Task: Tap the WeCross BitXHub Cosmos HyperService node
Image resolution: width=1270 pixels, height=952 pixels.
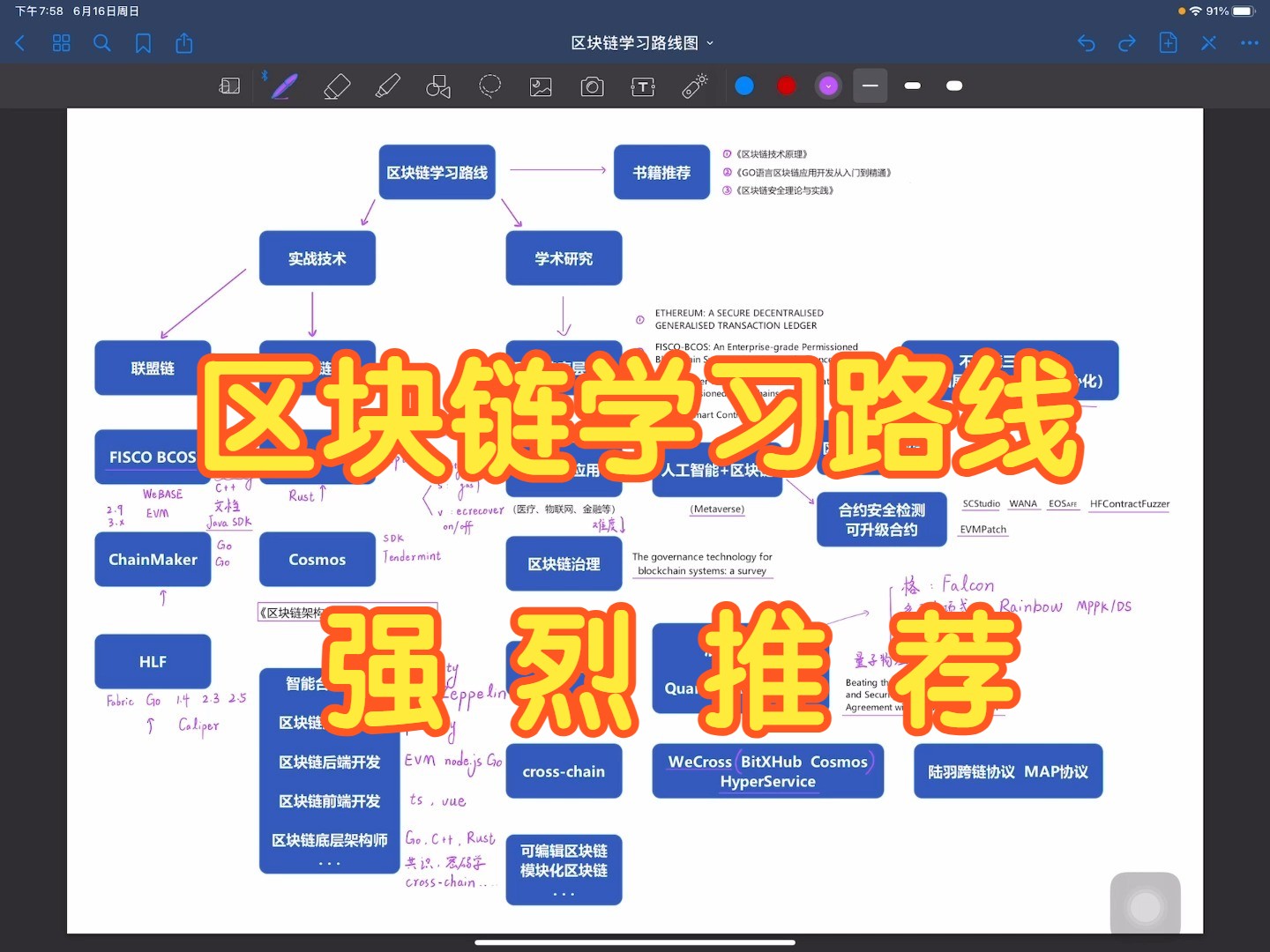Action: 767,771
